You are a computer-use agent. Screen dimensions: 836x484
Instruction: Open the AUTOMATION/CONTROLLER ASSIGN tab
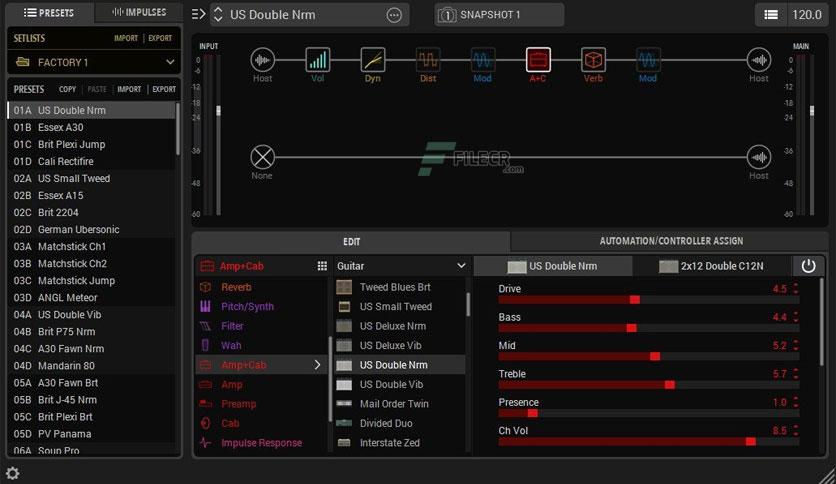671,241
